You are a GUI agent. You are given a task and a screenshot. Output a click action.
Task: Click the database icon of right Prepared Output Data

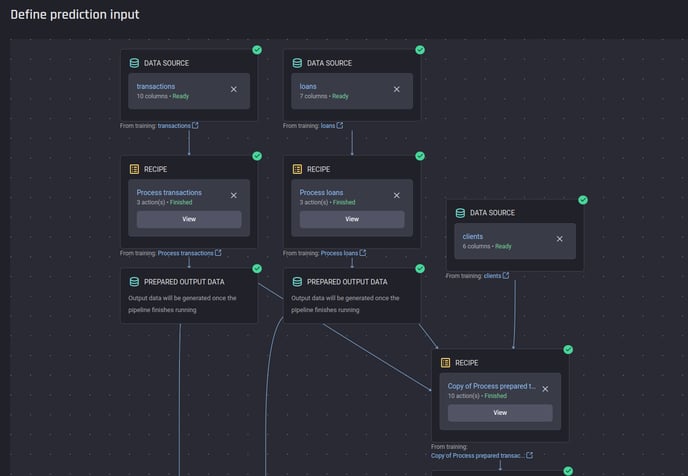coord(297,282)
